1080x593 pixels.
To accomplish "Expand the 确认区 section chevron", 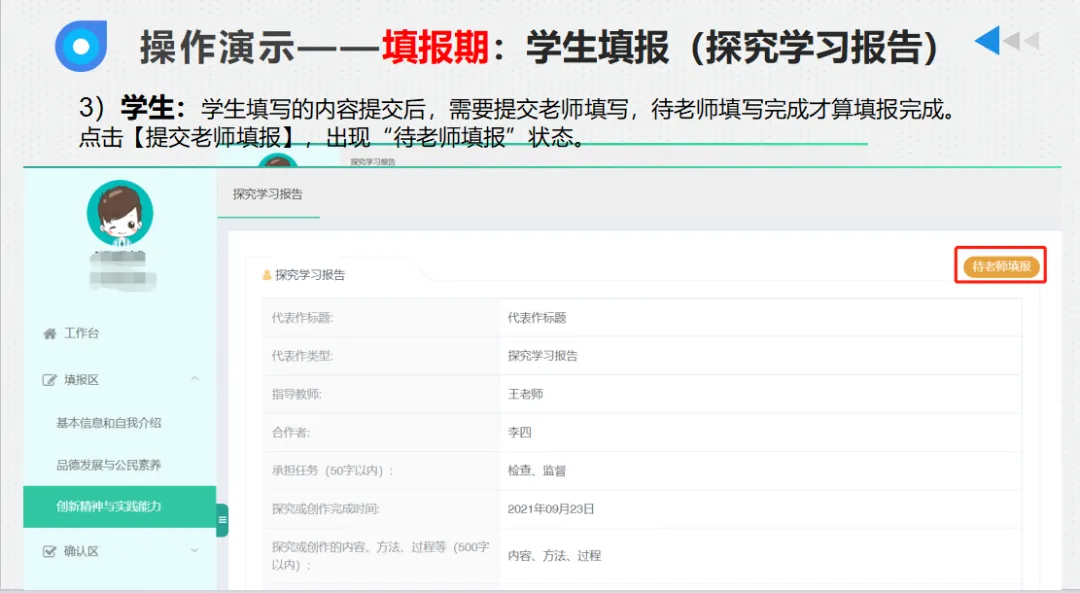I will [x=193, y=549].
